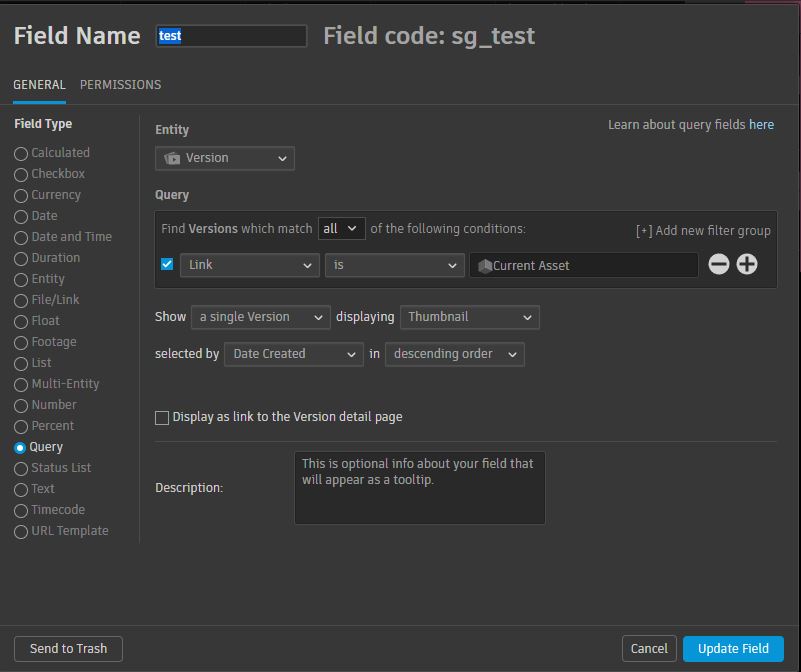Click inside the Field Name text box
801x672 pixels.
pos(232,35)
